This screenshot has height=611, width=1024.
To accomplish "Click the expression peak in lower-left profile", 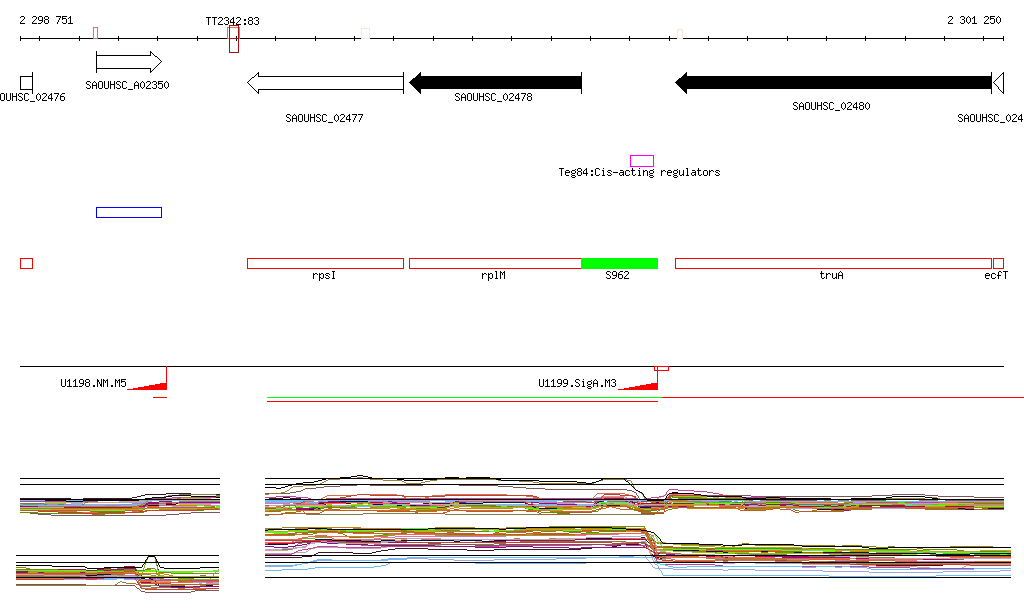I will (151, 560).
